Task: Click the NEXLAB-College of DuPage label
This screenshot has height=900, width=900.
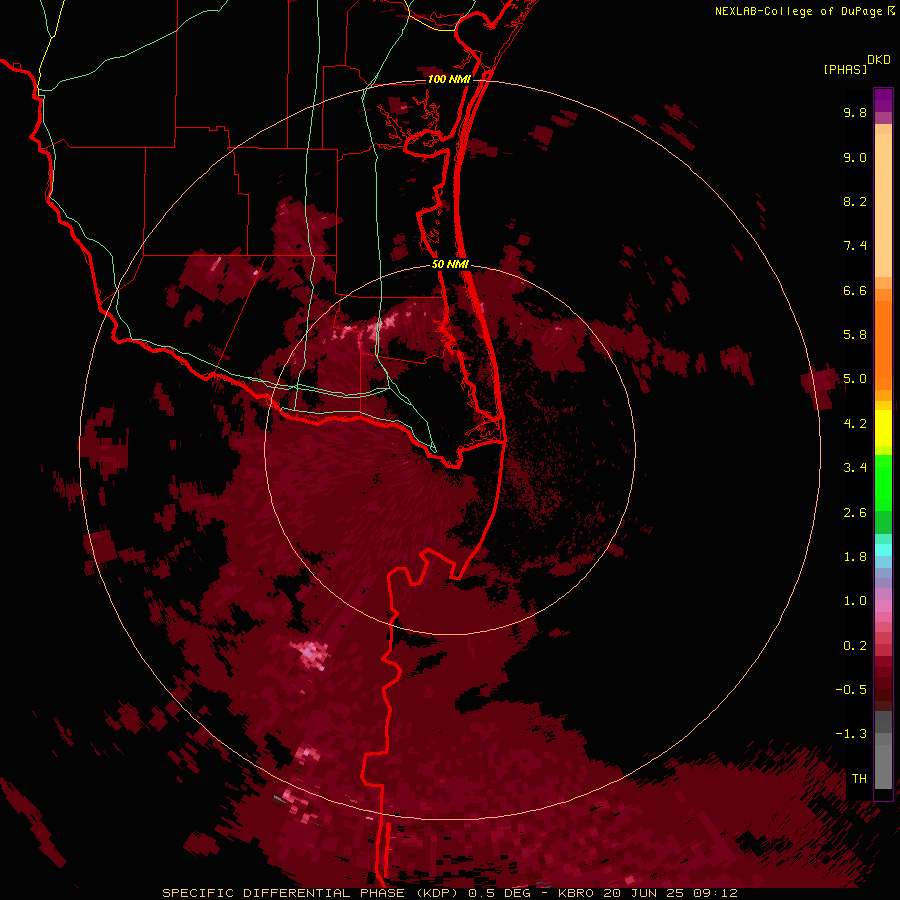Action: [799, 11]
